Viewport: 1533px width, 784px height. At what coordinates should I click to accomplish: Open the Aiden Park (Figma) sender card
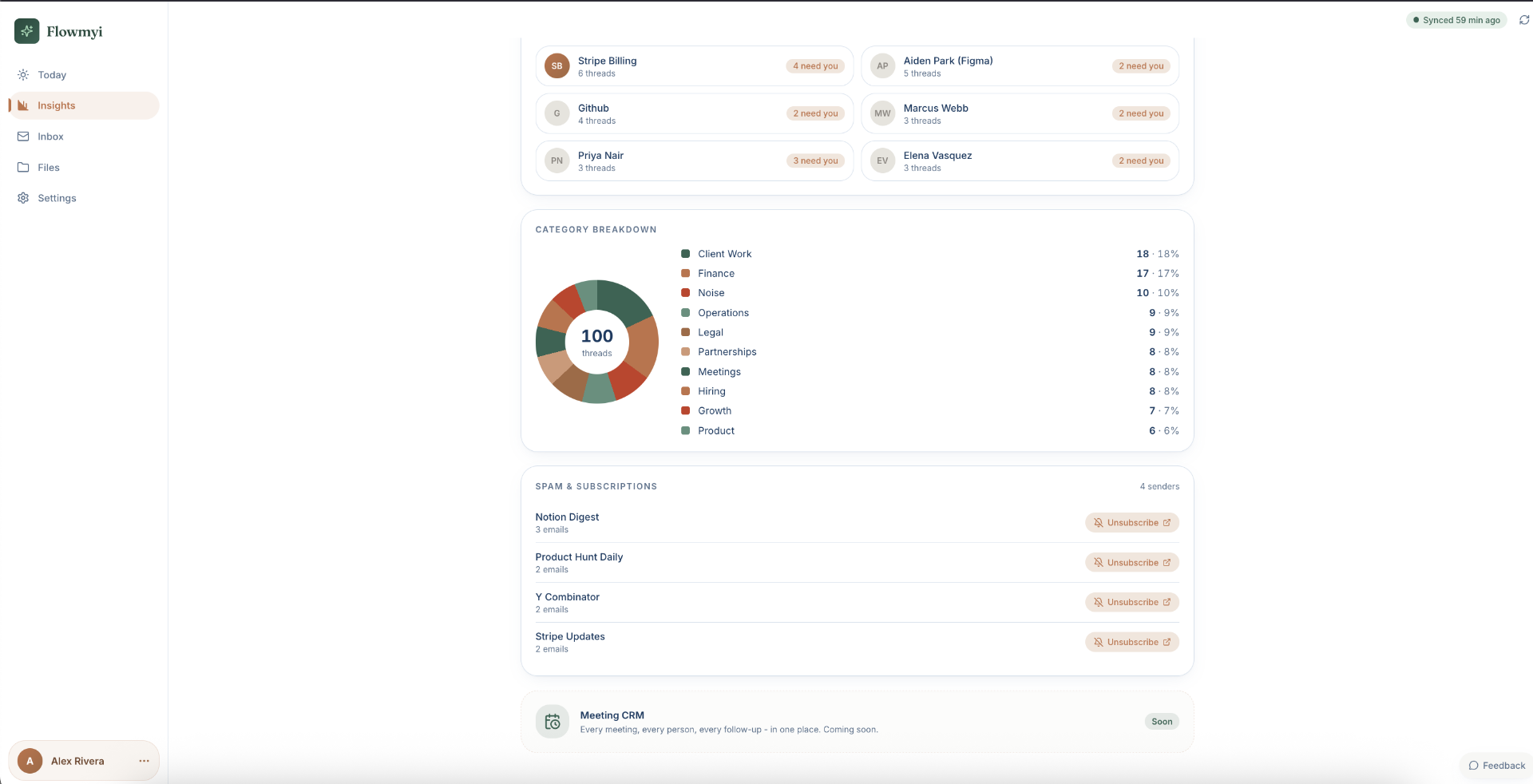coord(1020,66)
